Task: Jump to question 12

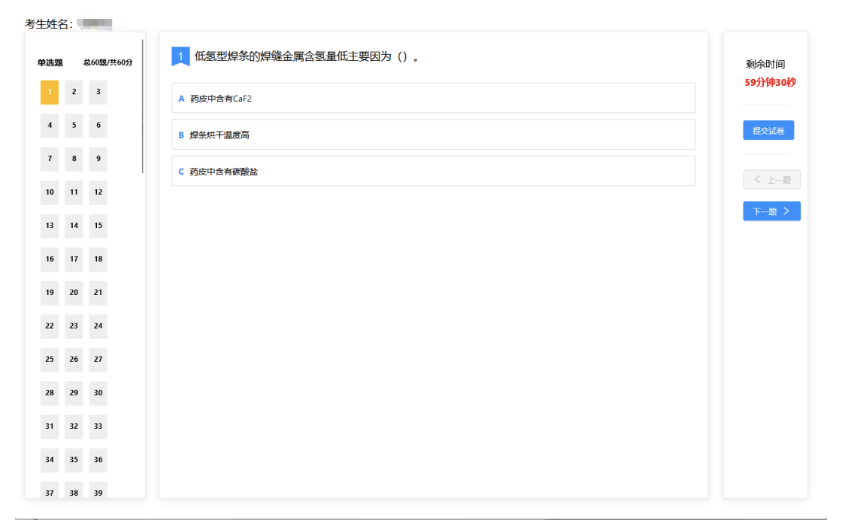Action: (98, 192)
